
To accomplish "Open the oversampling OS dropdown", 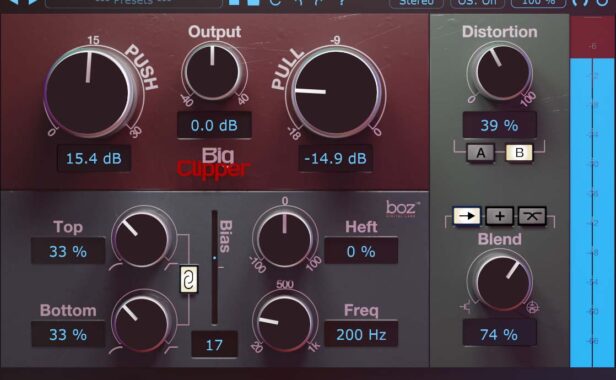I will pos(477,3).
